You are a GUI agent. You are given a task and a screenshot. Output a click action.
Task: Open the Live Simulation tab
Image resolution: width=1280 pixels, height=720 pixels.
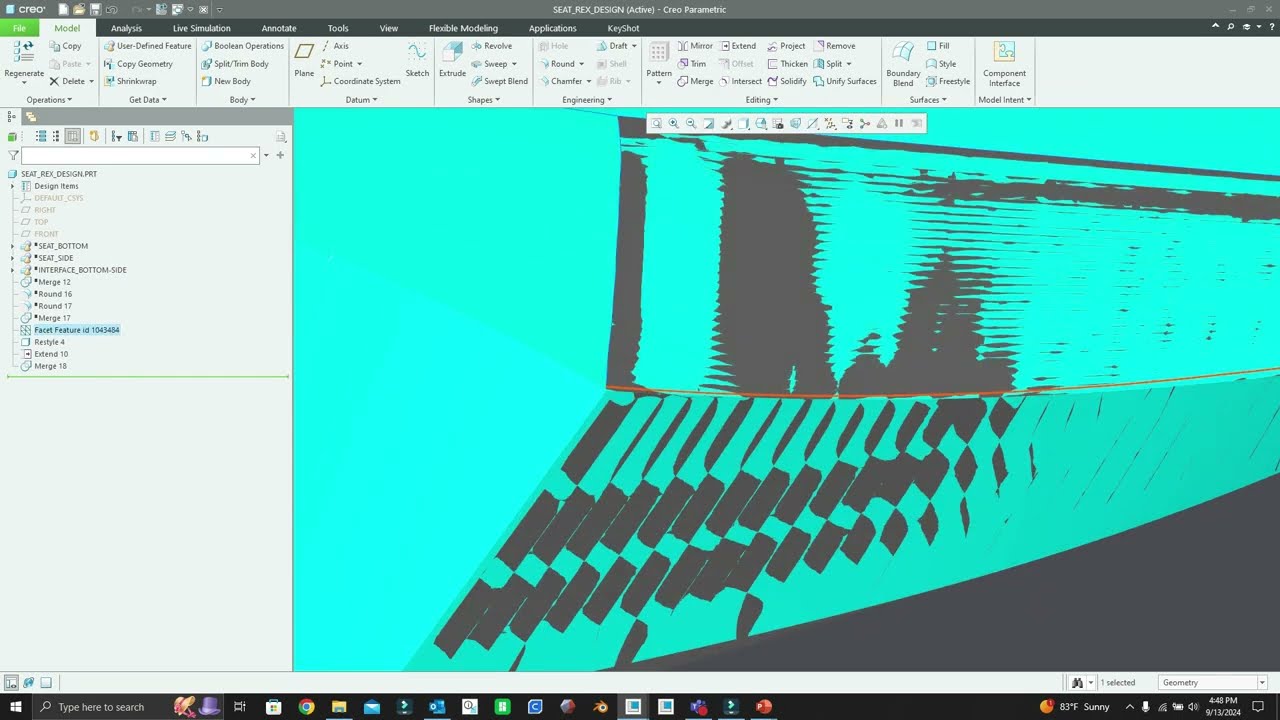[x=201, y=28]
